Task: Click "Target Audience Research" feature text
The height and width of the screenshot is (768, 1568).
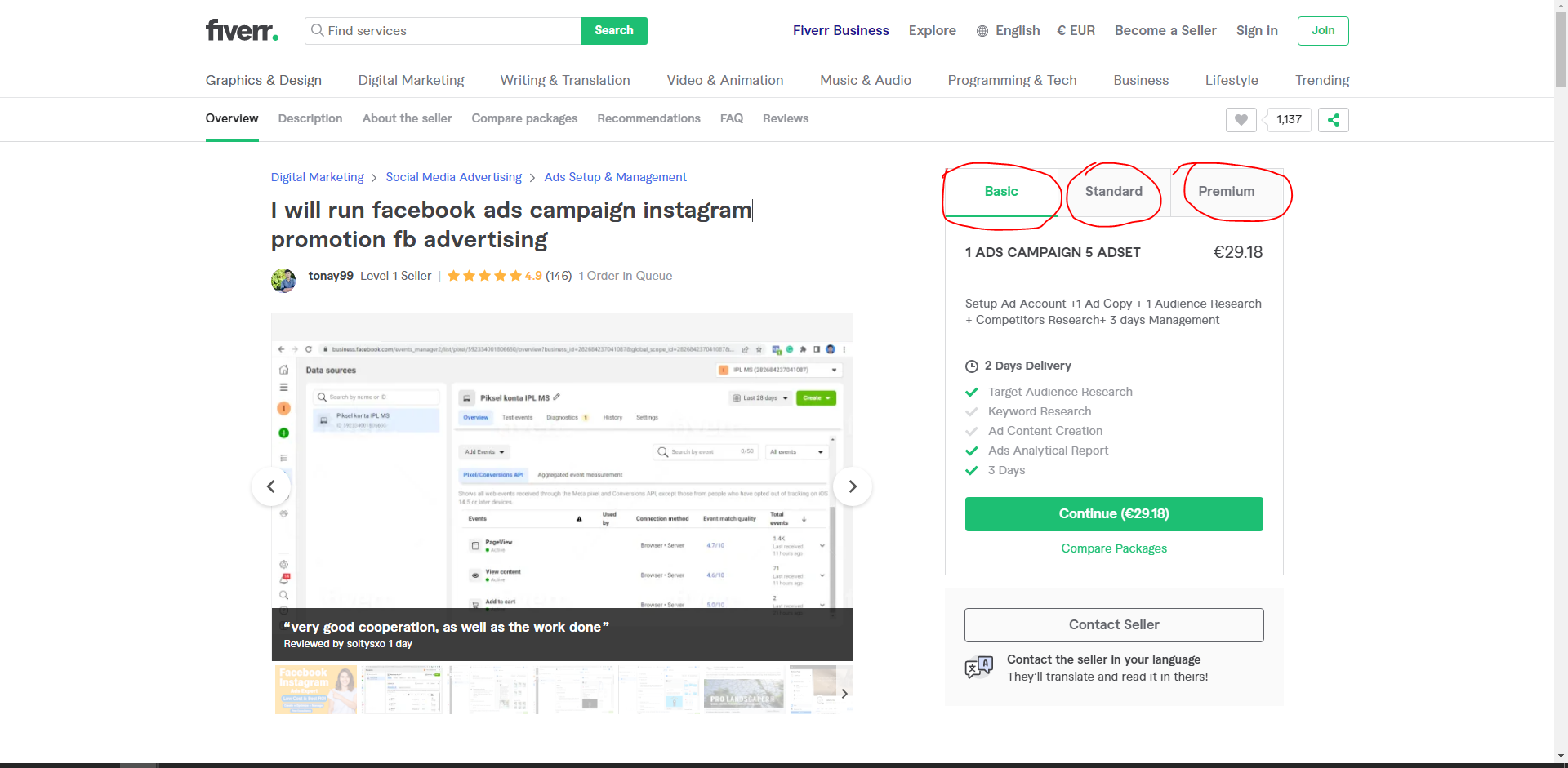Action: pos(1060,392)
